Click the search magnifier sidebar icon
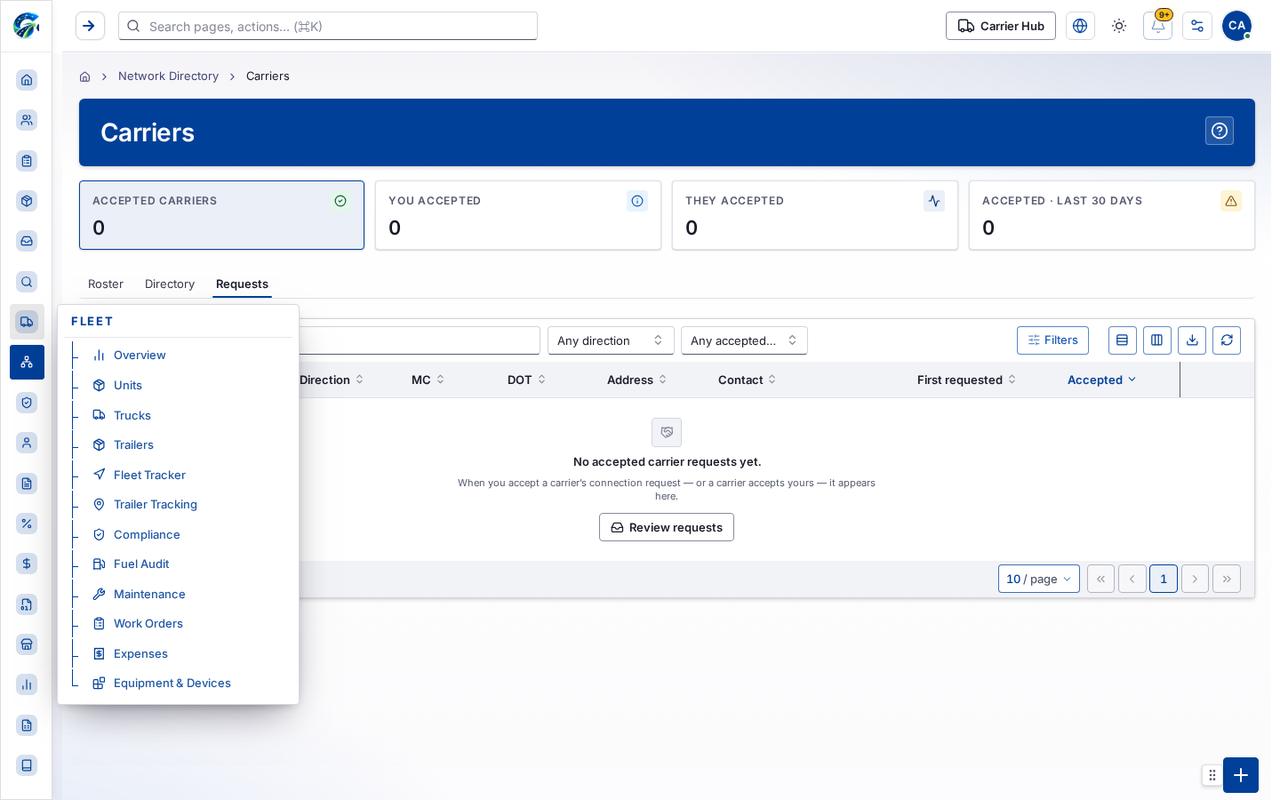Image resolution: width=1280 pixels, height=800 pixels. click(x=27, y=282)
